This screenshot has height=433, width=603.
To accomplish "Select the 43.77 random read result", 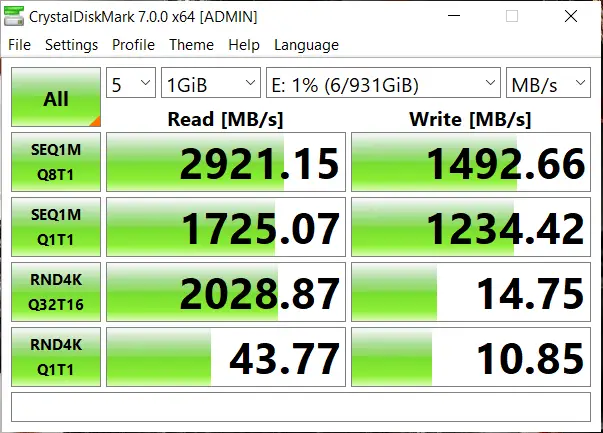I will point(226,357).
